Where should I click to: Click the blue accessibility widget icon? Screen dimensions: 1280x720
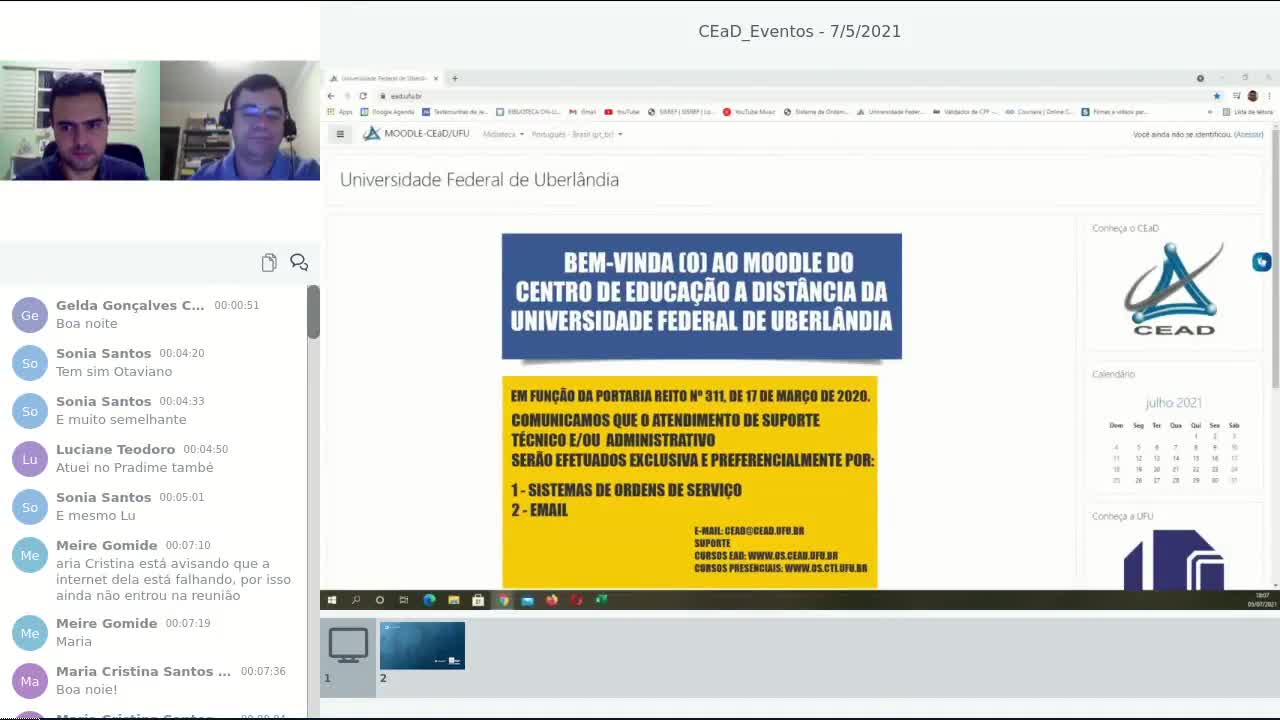coord(1261,261)
